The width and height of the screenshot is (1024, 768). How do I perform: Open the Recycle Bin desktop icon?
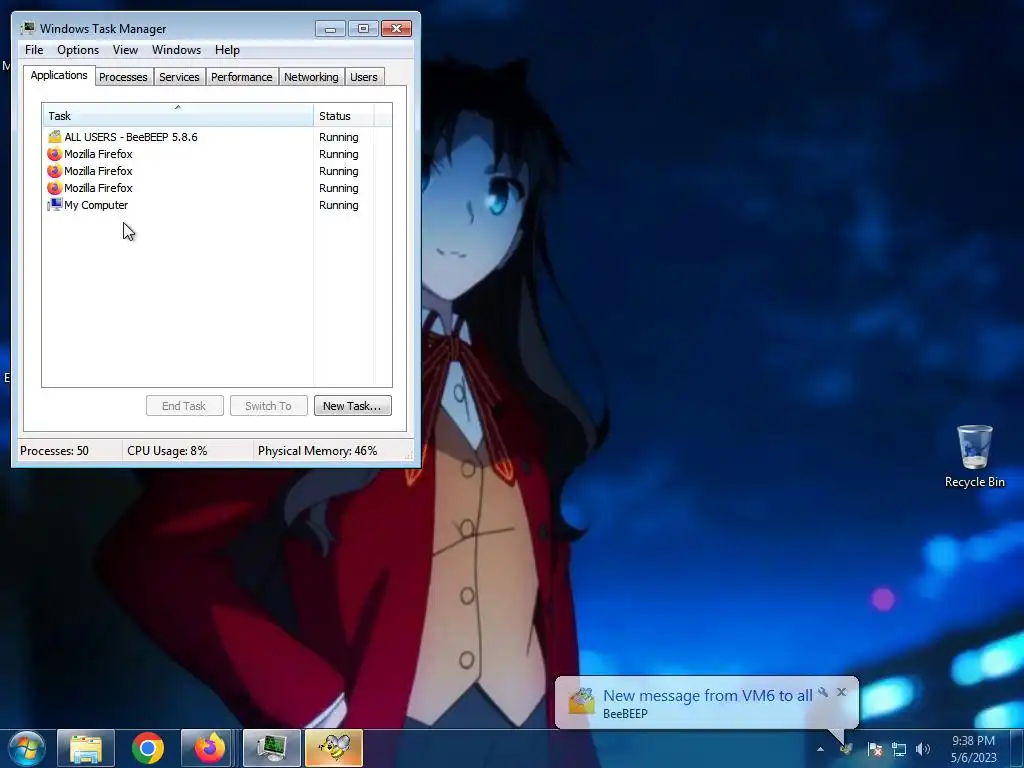click(x=974, y=456)
